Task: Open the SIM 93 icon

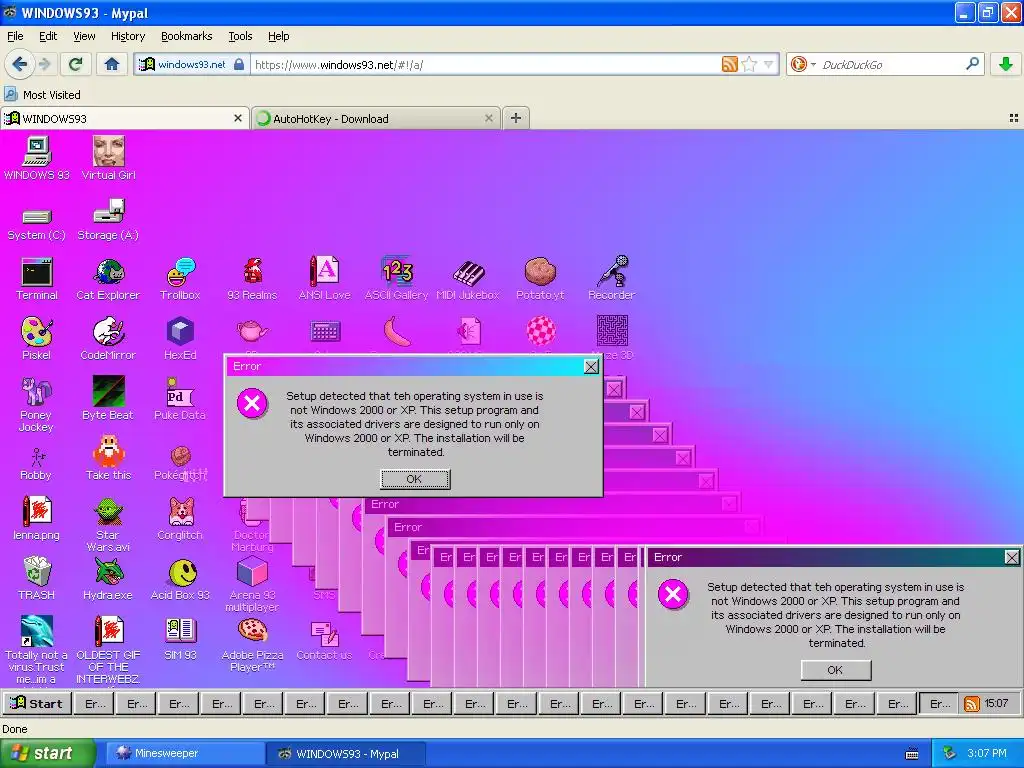Action: pos(180,638)
